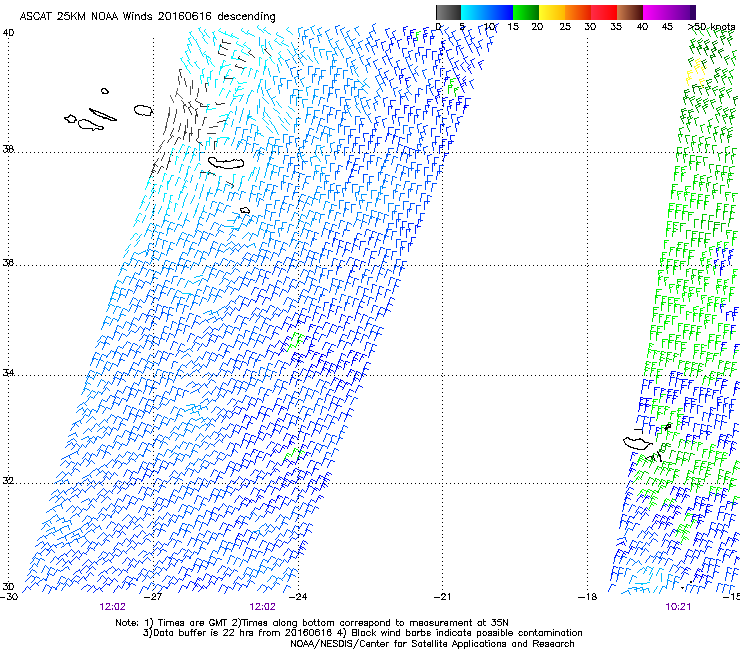The width and height of the screenshot is (740, 650).
Task: Click the yellow 20-25 knots color swatch
Action: (552, 12)
